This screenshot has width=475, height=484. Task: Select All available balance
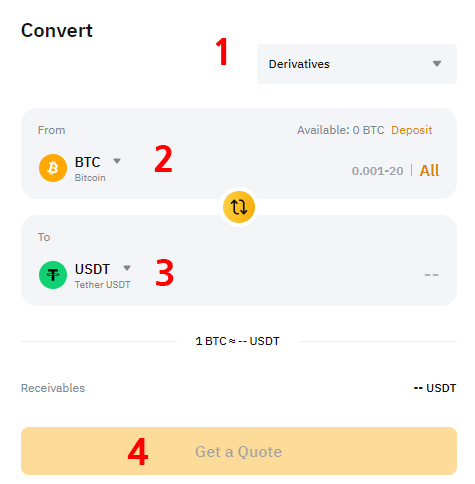tap(429, 171)
